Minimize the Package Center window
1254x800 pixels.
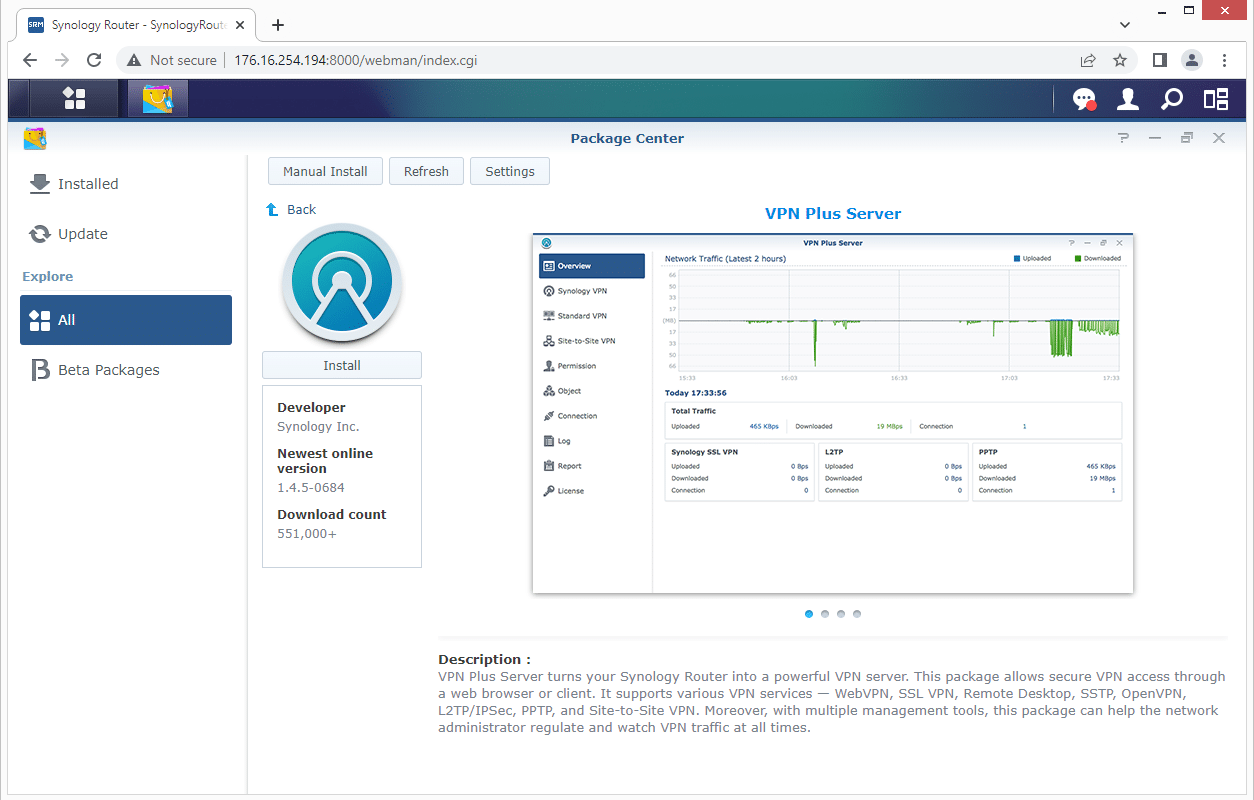[1155, 138]
